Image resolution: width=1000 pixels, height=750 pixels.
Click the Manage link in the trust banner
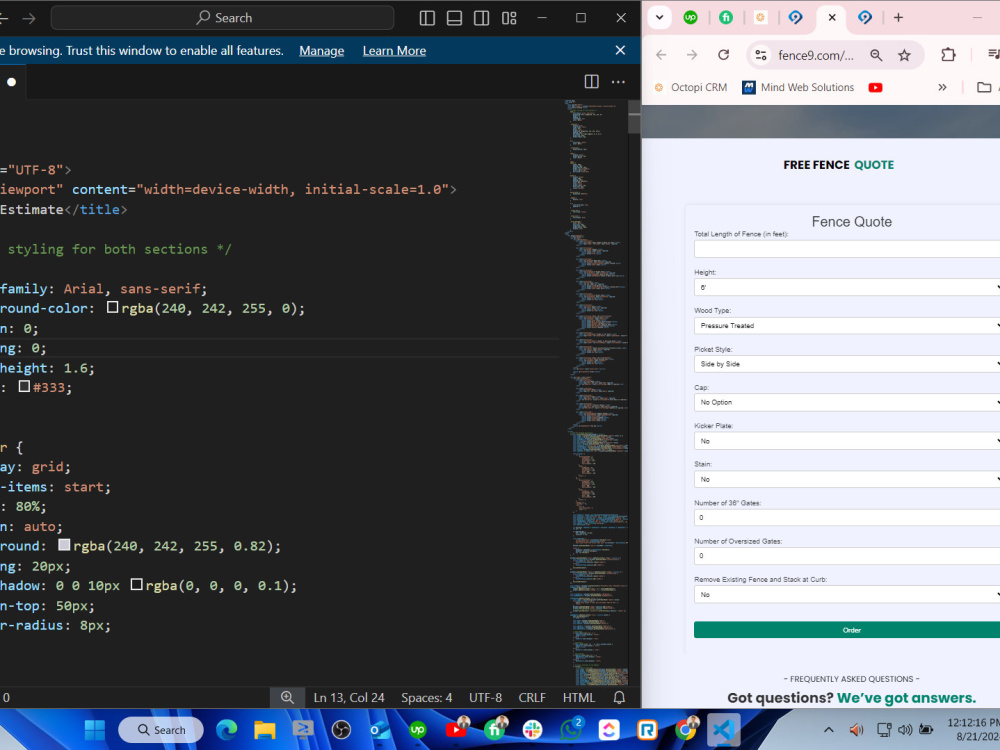pyautogui.click(x=321, y=50)
